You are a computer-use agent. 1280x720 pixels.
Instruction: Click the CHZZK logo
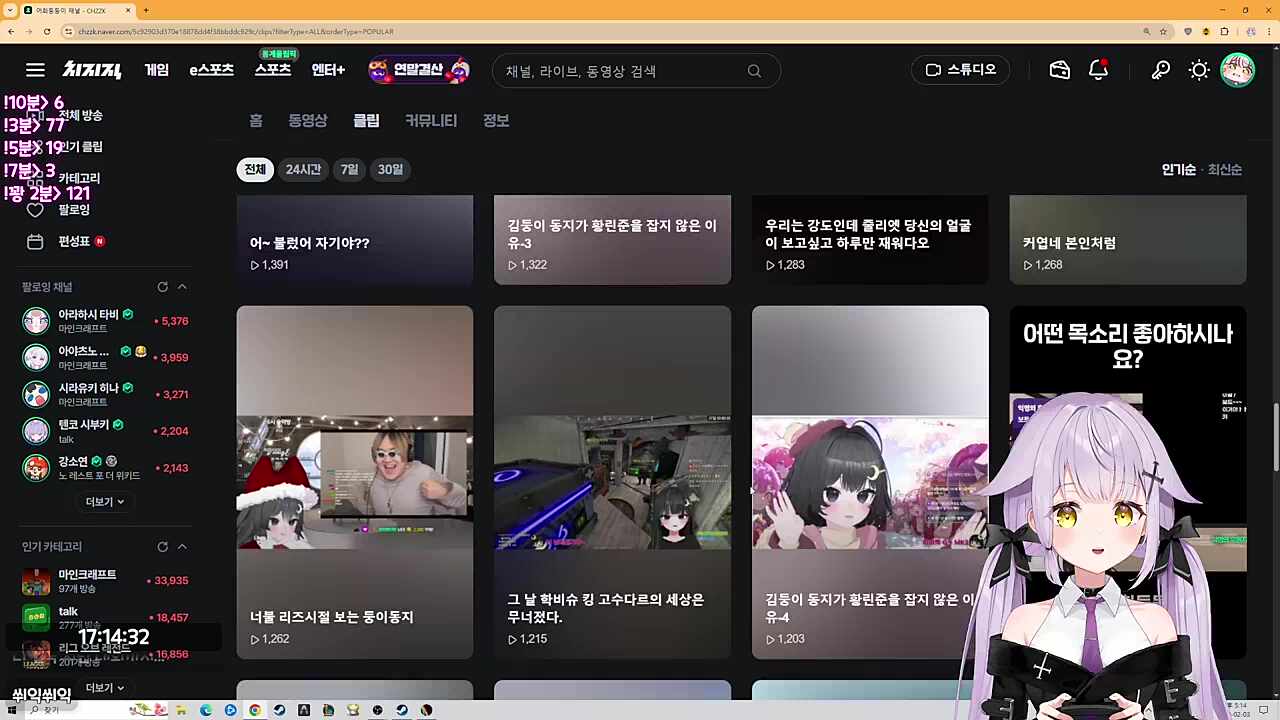point(90,70)
